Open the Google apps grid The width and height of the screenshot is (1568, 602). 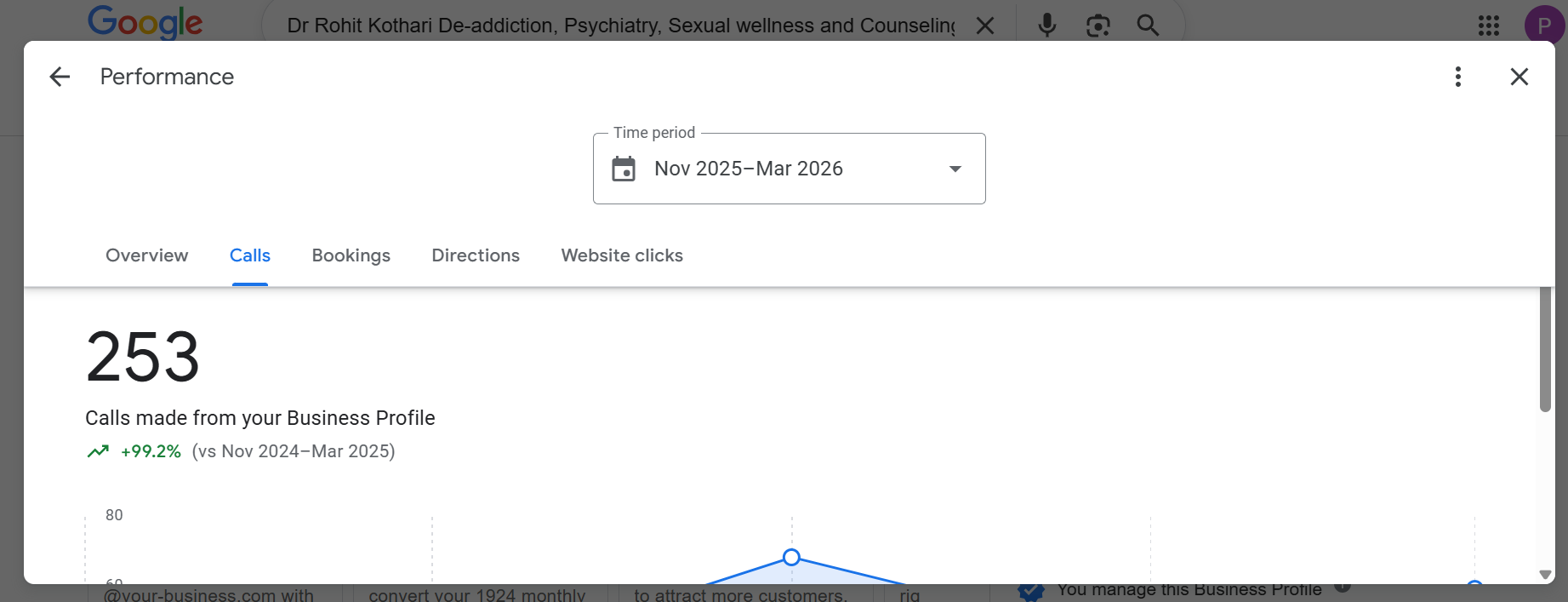pyautogui.click(x=1489, y=26)
